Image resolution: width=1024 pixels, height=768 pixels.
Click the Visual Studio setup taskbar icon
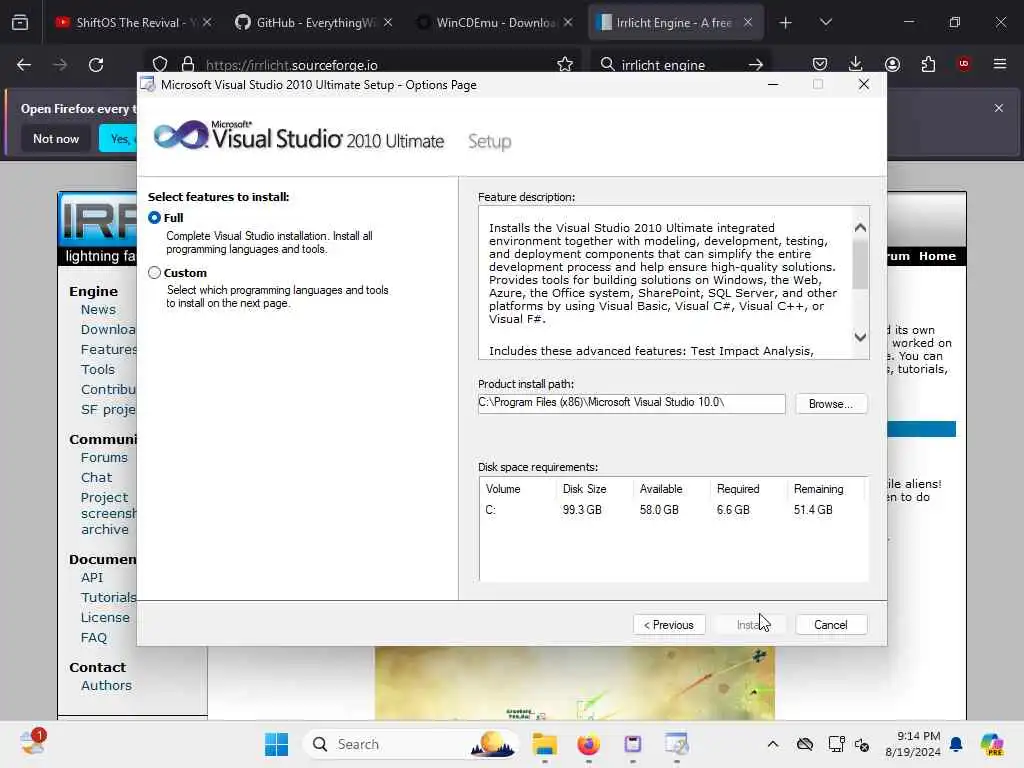[677, 744]
